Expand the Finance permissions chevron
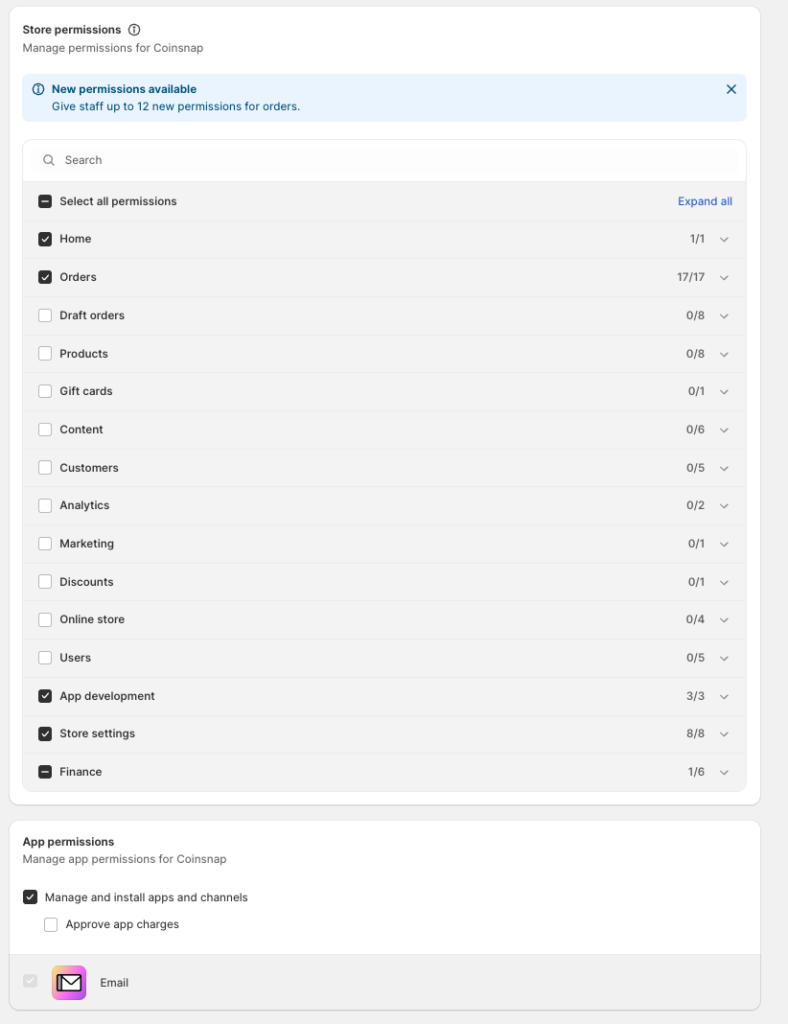Image resolution: width=788 pixels, height=1024 pixels. (724, 772)
